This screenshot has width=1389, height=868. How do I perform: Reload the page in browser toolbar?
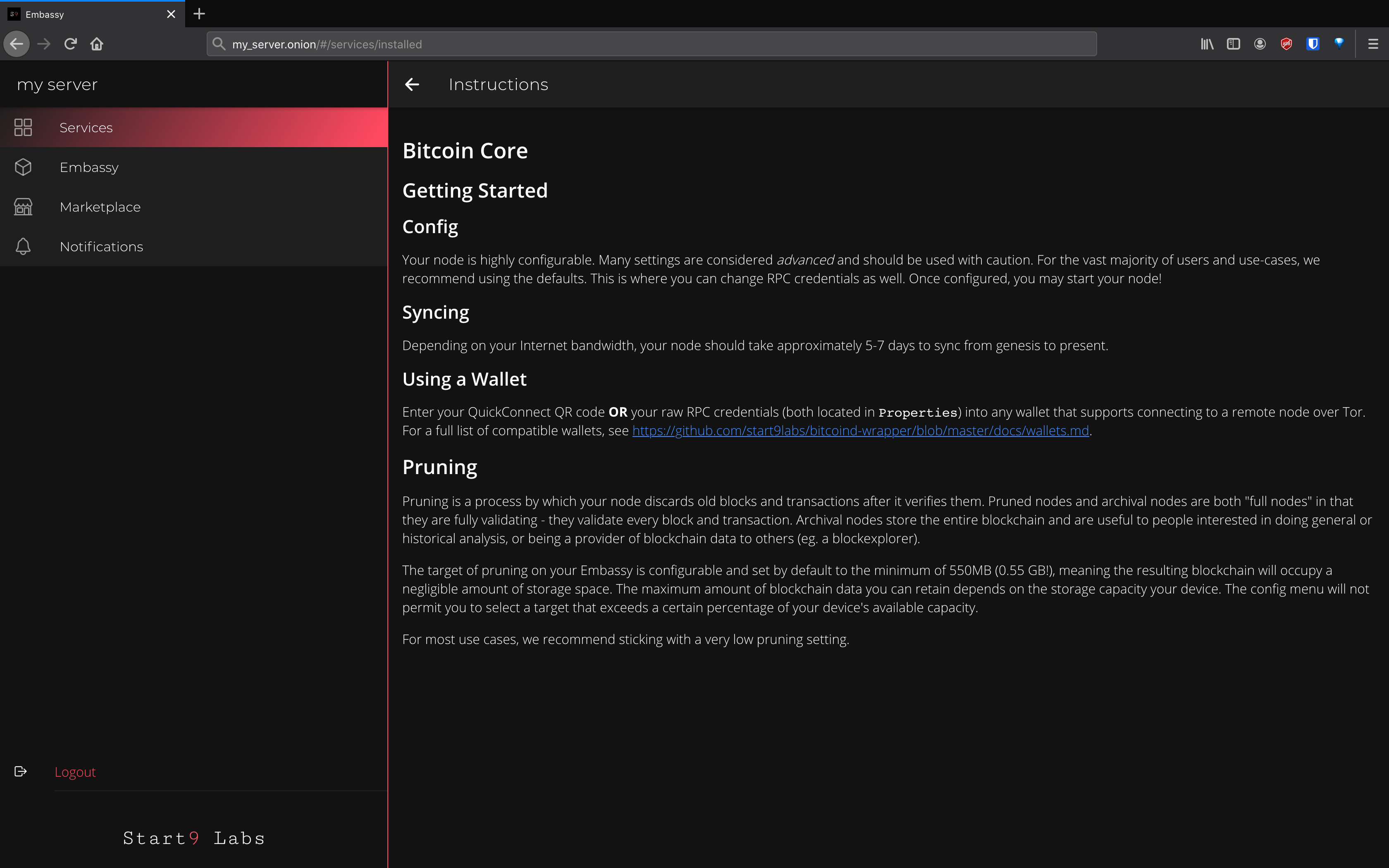pyautogui.click(x=71, y=44)
